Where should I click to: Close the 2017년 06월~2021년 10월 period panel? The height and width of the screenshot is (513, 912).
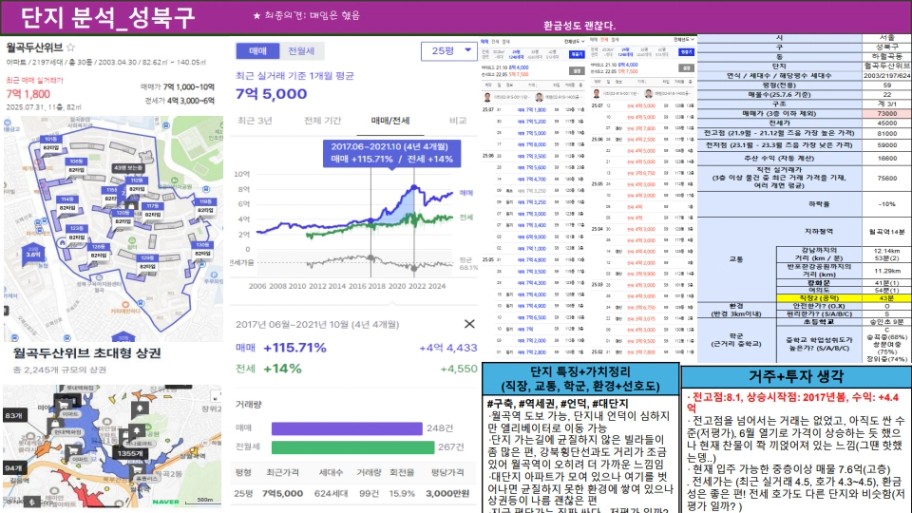tap(469, 324)
